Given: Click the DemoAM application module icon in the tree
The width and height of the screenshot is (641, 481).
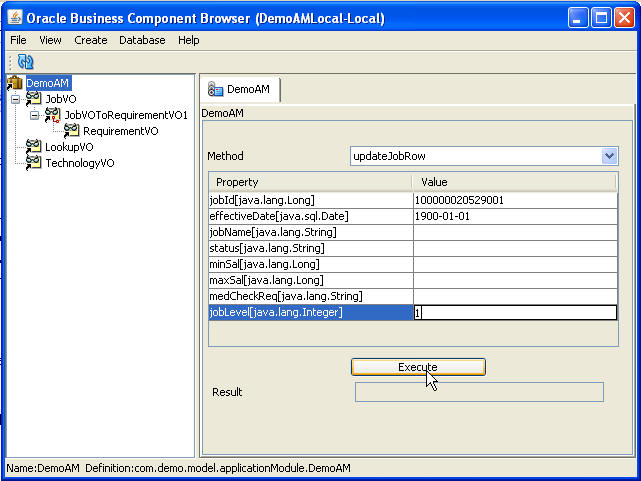Looking at the screenshot, I should pos(15,83).
